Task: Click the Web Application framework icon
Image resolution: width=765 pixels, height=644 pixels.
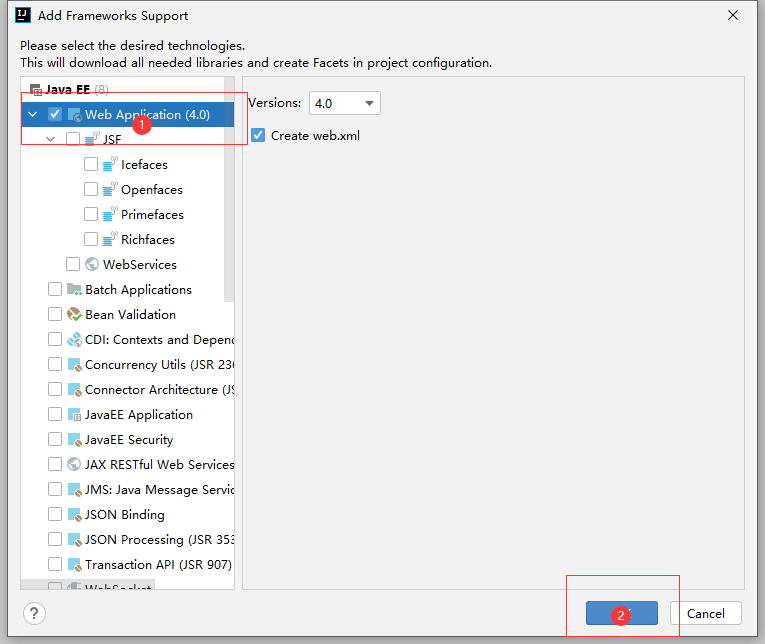Action: click(74, 115)
